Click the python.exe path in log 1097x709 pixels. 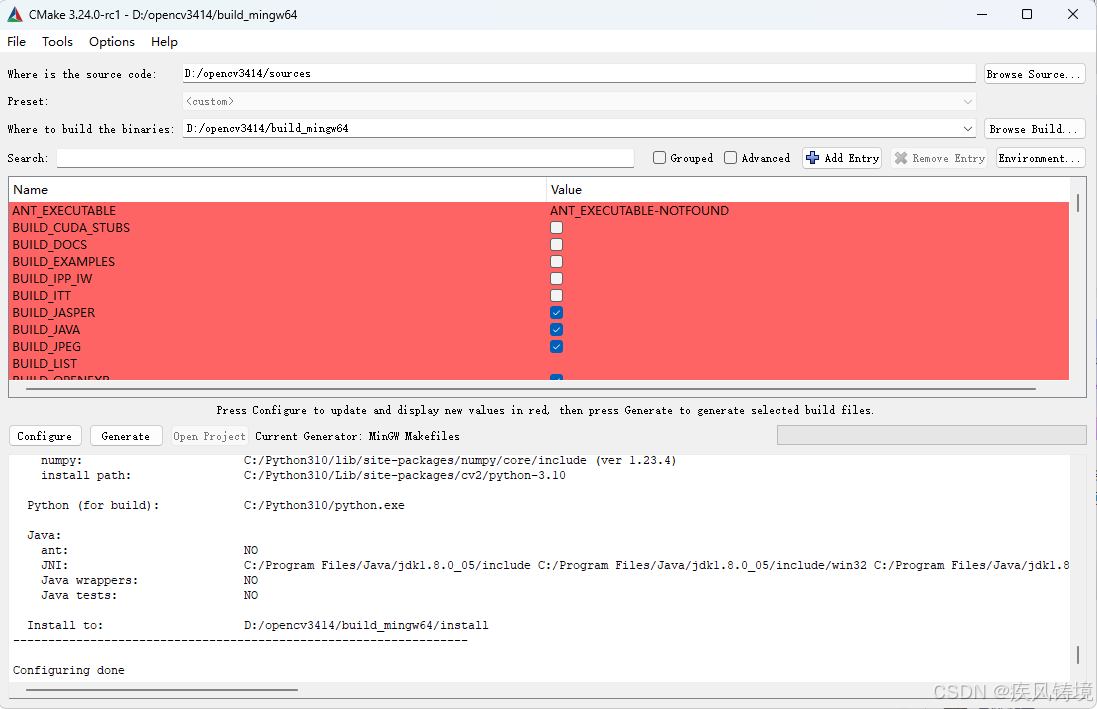pyautogui.click(x=324, y=505)
